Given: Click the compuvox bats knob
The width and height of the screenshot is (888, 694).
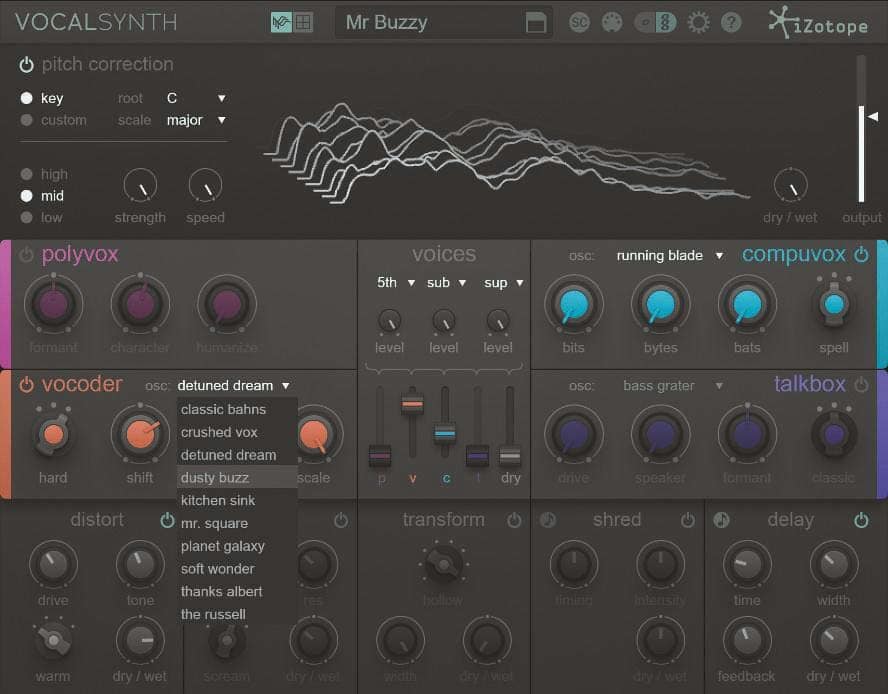Looking at the screenshot, I should click(747, 304).
